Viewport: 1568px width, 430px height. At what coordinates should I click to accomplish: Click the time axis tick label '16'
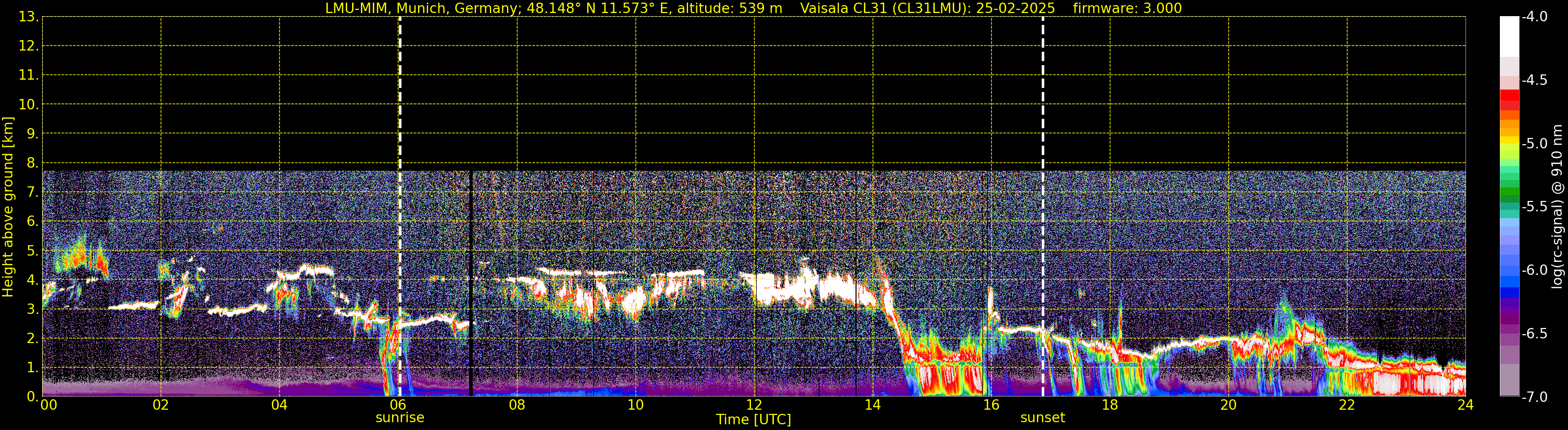pyautogui.click(x=992, y=405)
